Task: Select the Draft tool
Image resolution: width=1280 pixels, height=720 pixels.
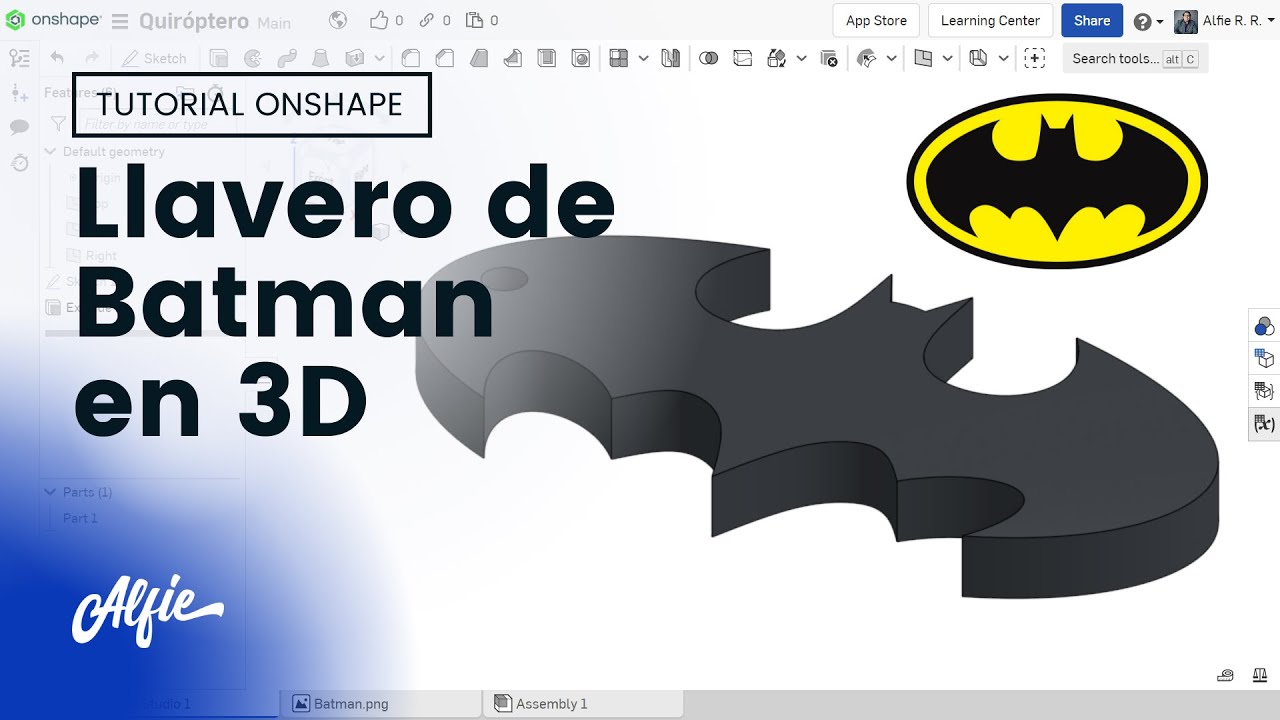Action: tap(479, 58)
